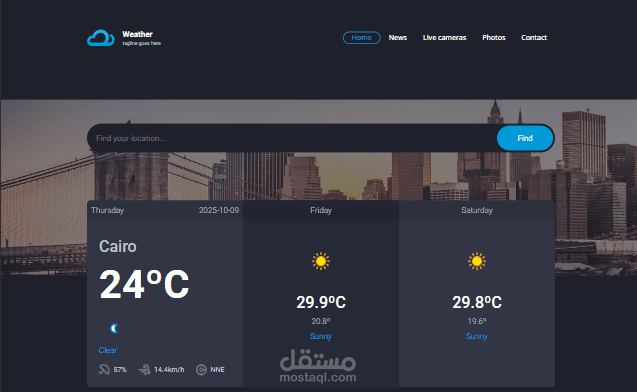The image size is (637, 392).
Task: Navigate to the Photos page
Action: (x=494, y=37)
